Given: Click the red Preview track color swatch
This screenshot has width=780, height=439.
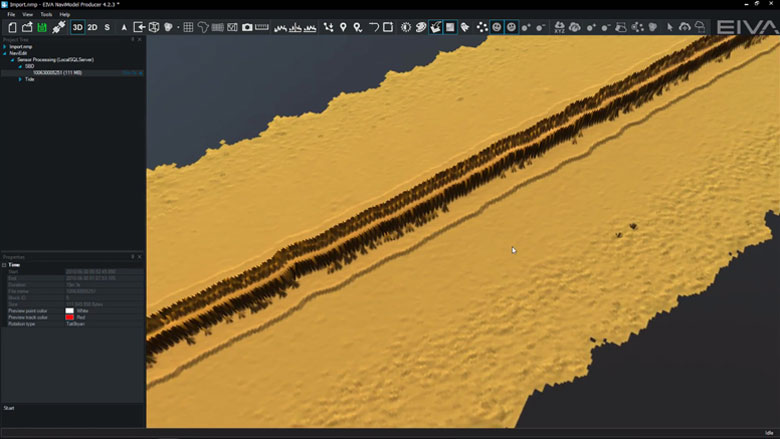Looking at the screenshot, I should coord(70,317).
